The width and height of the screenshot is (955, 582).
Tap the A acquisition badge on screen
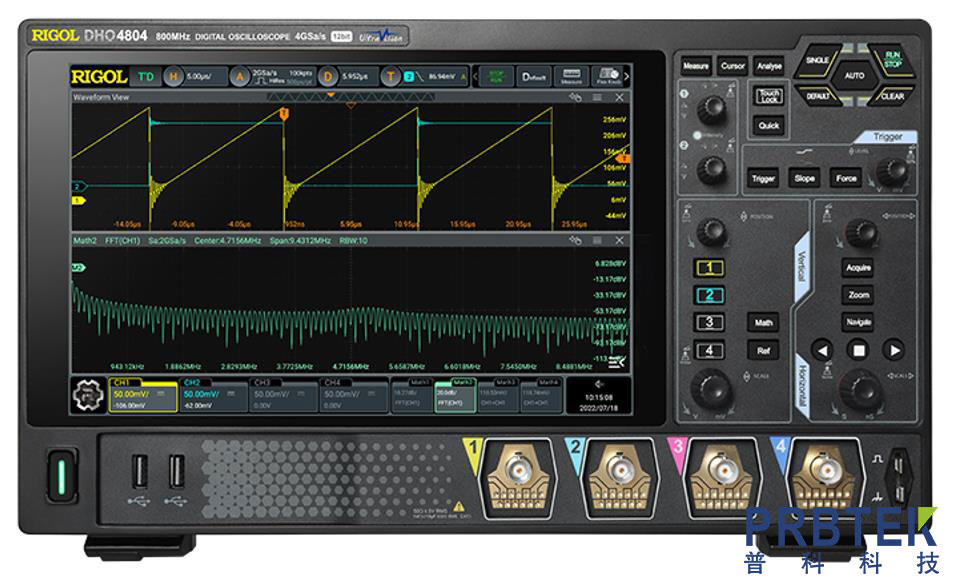click(240, 77)
